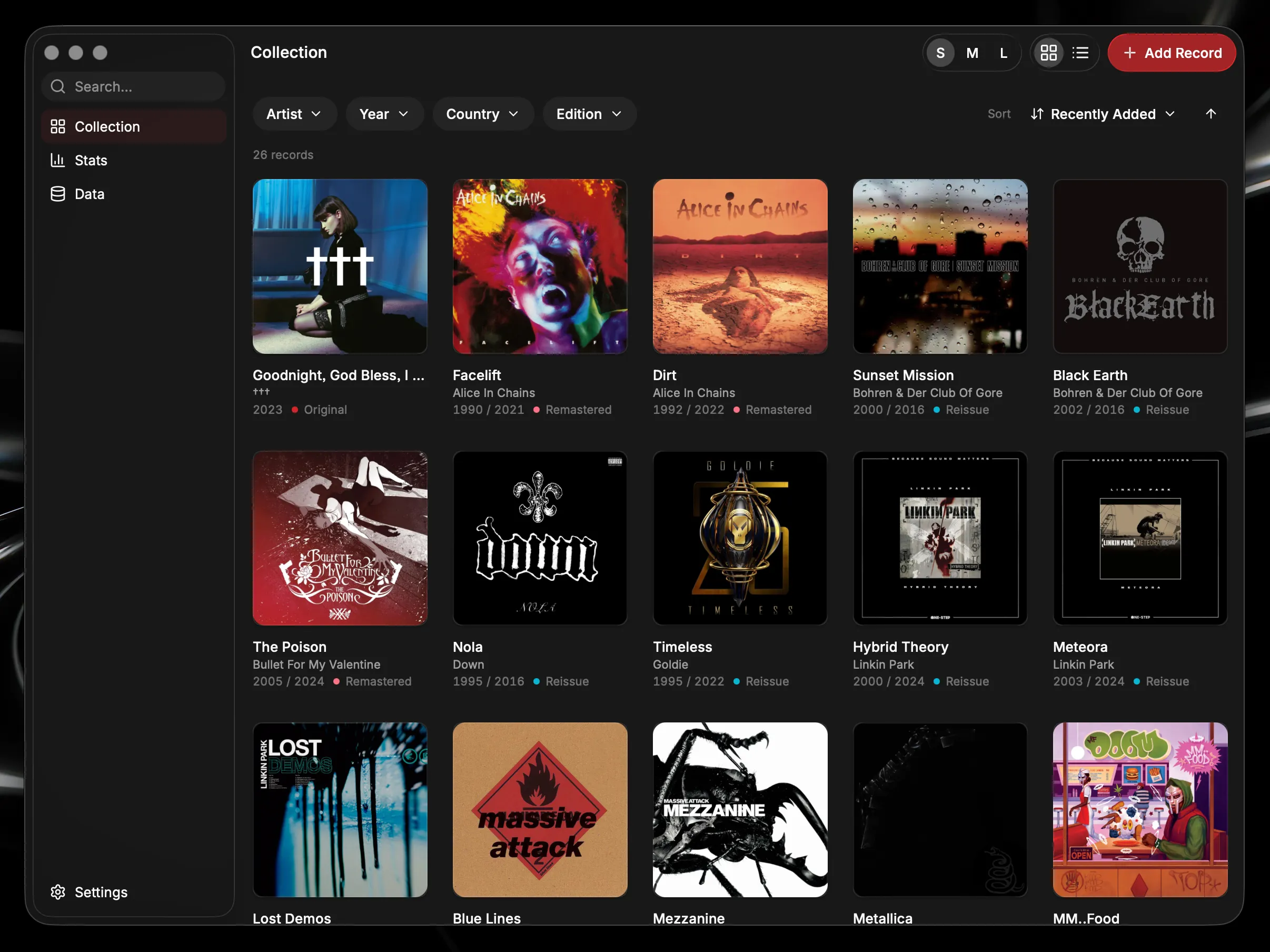Open the Artist filter dropdown
This screenshot has width=1270, height=952.
(294, 114)
